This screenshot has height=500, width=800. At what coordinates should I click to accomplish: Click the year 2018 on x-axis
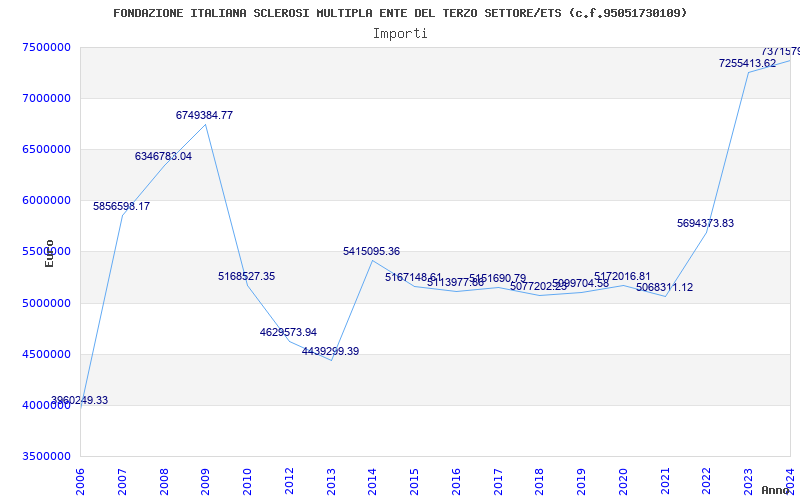pyautogui.click(x=540, y=482)
